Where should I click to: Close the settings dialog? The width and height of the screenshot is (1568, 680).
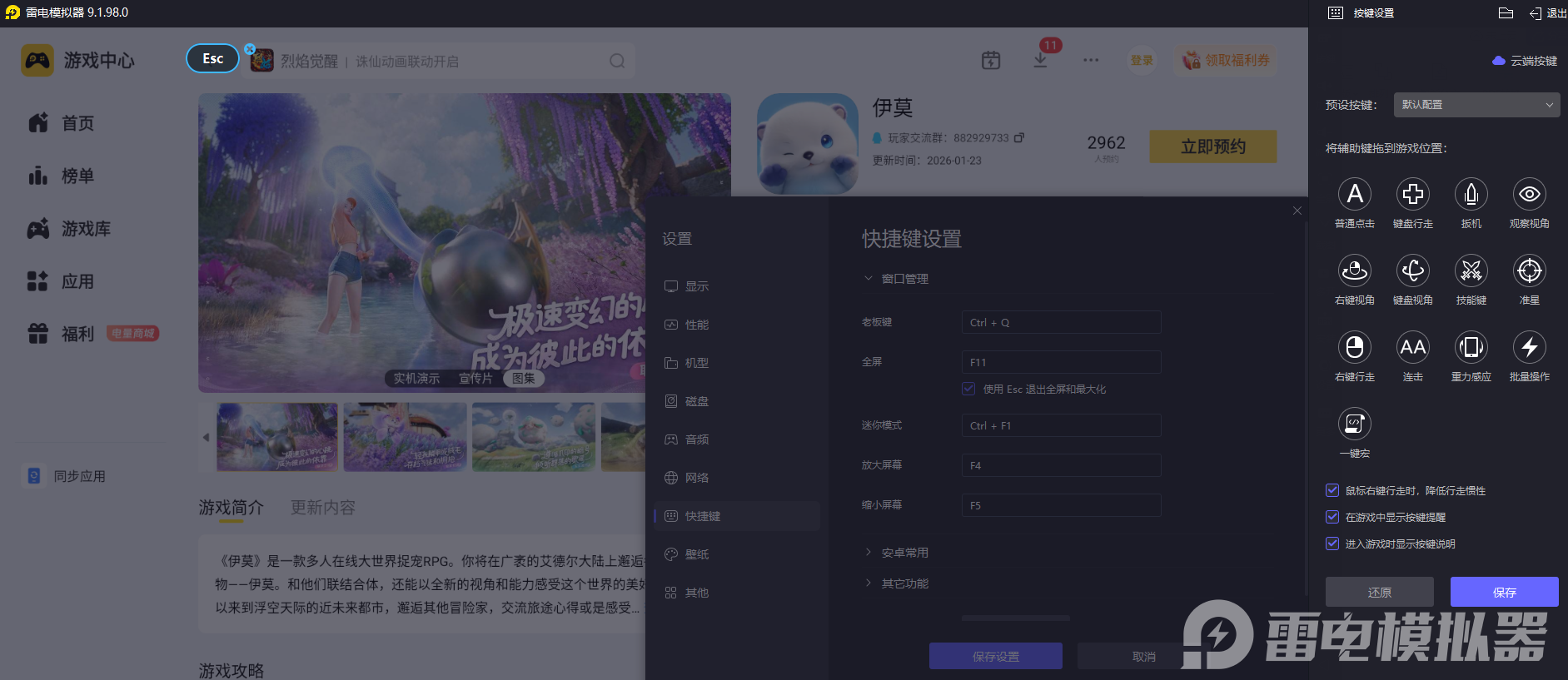(x=1297, y=211)
